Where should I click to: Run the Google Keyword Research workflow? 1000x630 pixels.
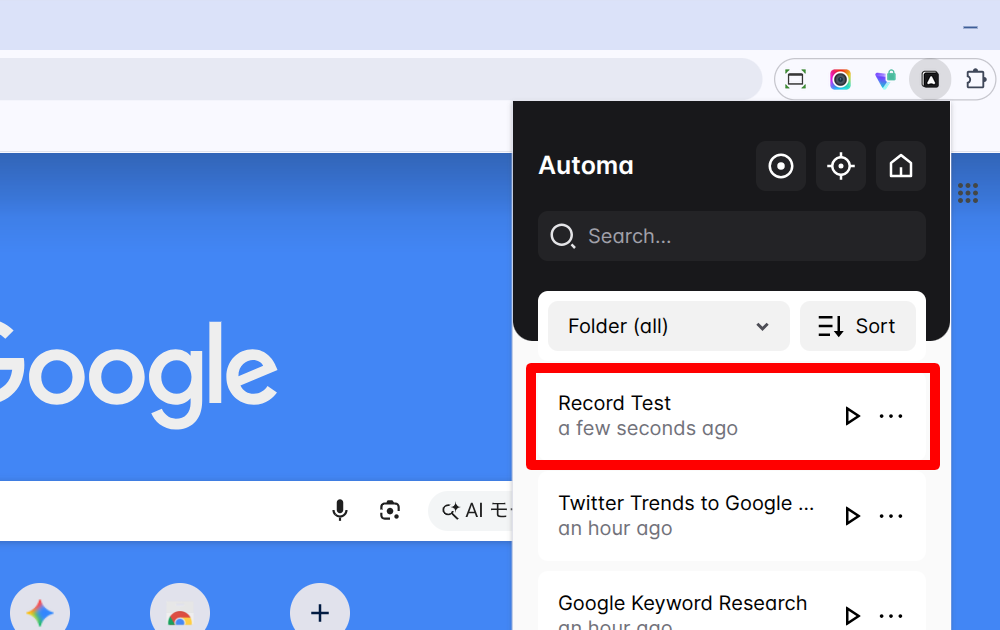click(852, 615)
